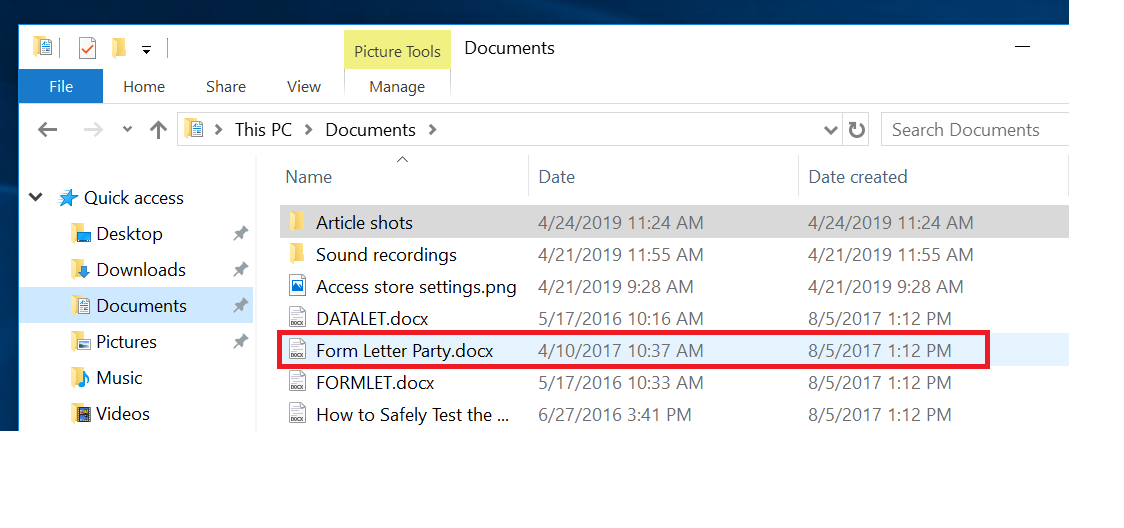Open Music in the navigation pane
The width and height of the screenshot is (1124, 528).
tap(119, 378)
